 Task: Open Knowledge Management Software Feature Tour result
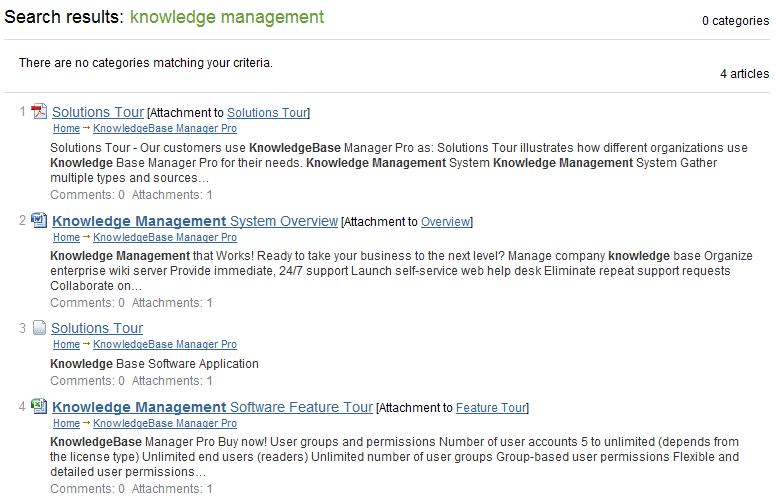click(x=212, y=407)
